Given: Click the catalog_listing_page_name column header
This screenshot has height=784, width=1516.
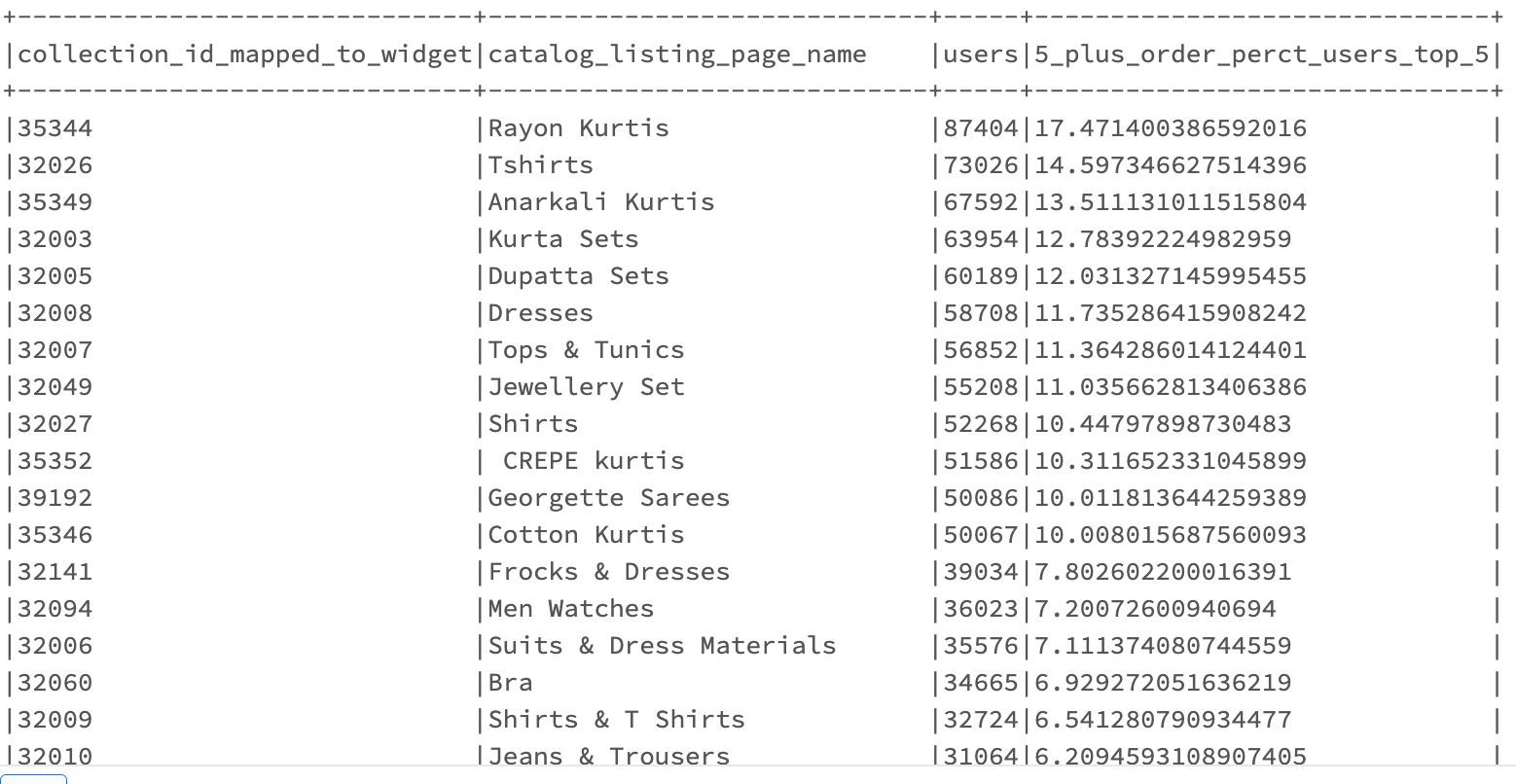Looking at the screenshot, I should (677, 54).
